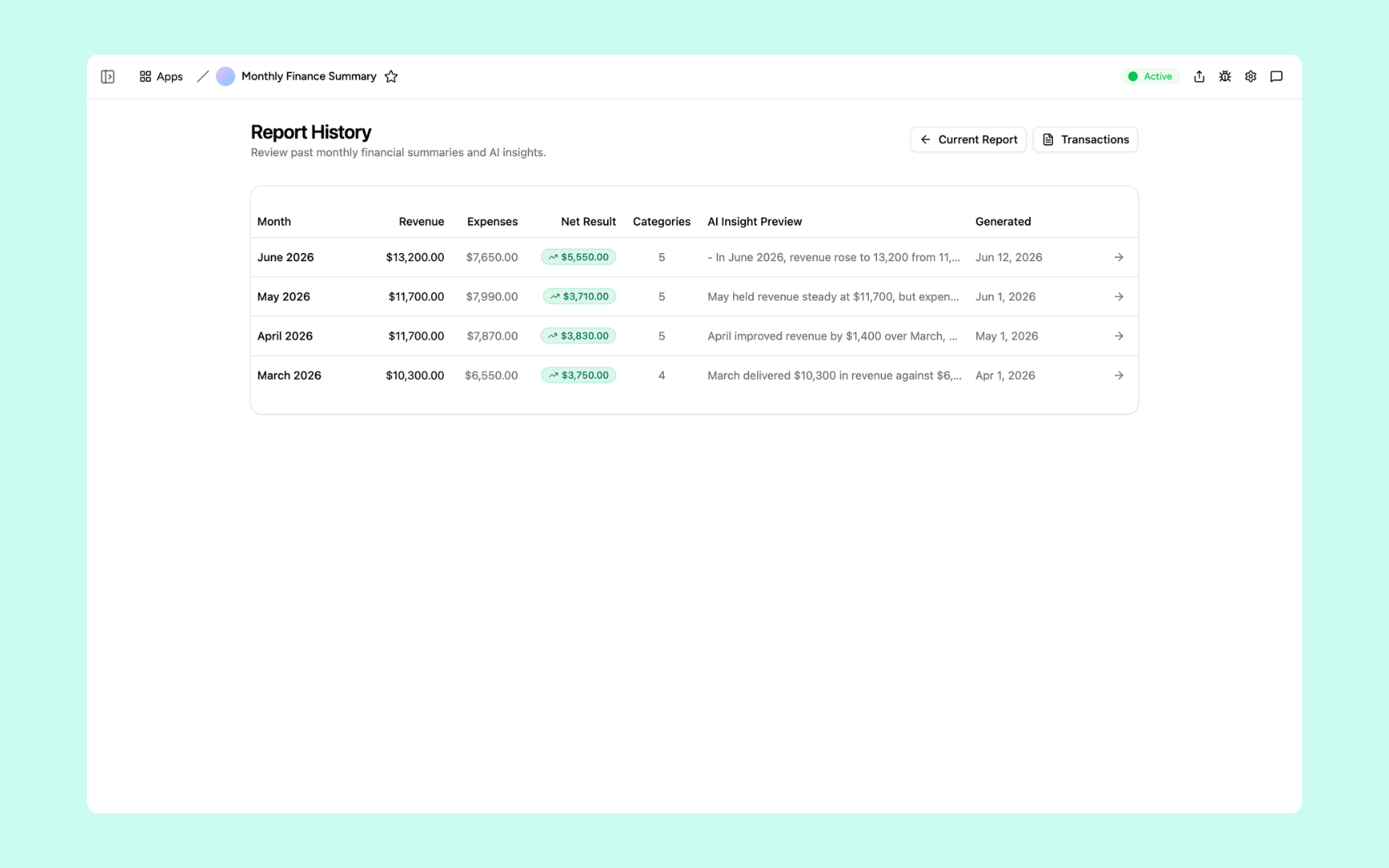Viewport: 1389px width, 868px height.
Task: Open June 2026 report arrow
Action: 1119,257
